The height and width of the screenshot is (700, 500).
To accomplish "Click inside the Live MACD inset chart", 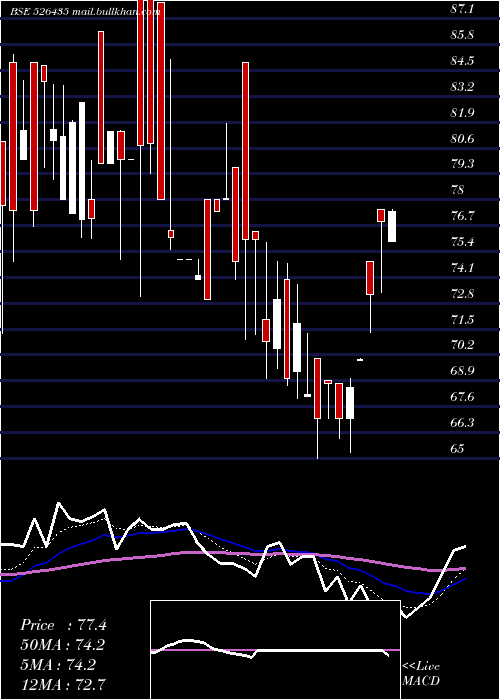I will (275, 650).
